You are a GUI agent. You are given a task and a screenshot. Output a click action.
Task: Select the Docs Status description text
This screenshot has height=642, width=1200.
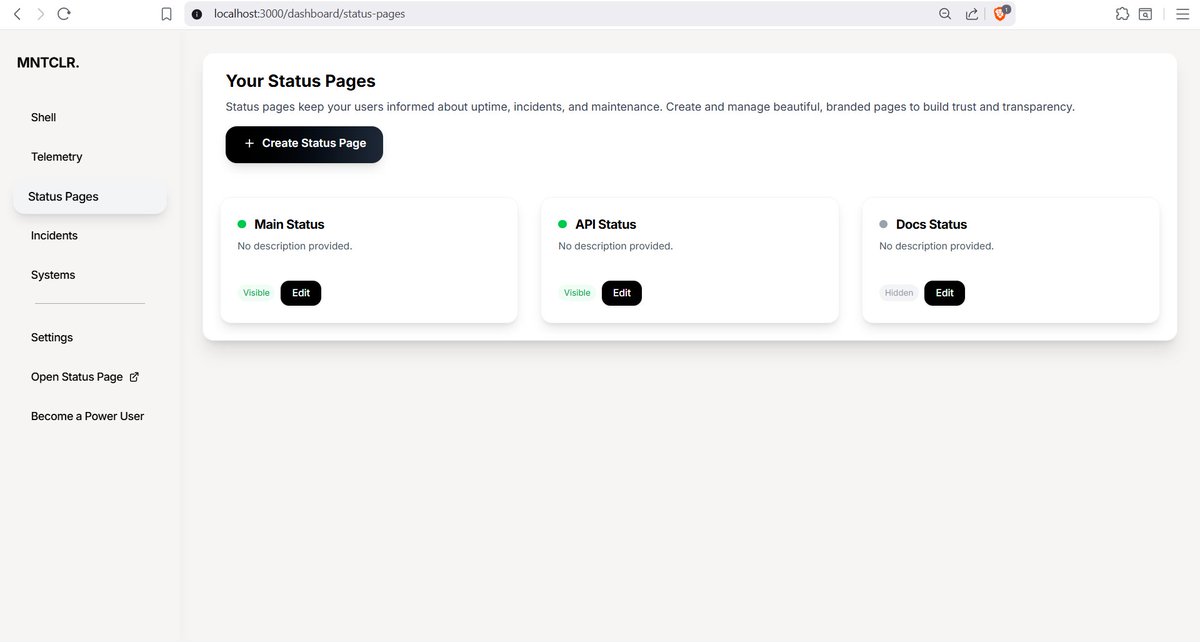point(937,246)
